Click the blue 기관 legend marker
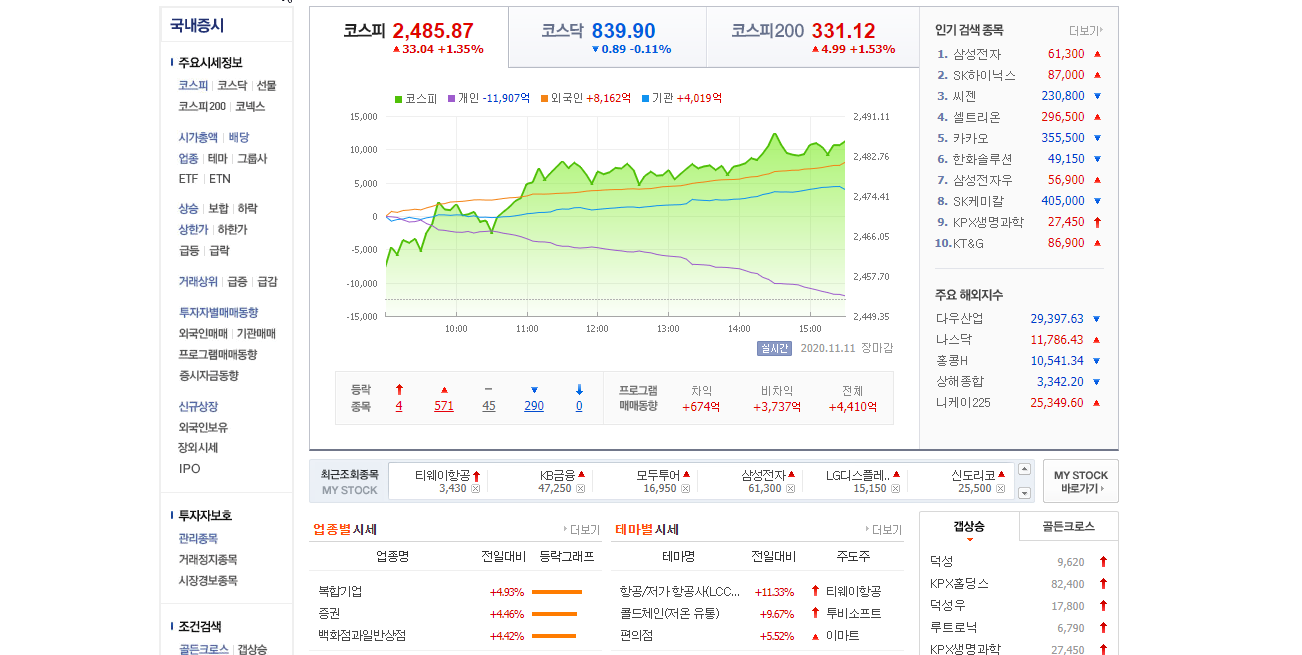The height and width of the screenshot is (655, 1302). tap(645, 98)
